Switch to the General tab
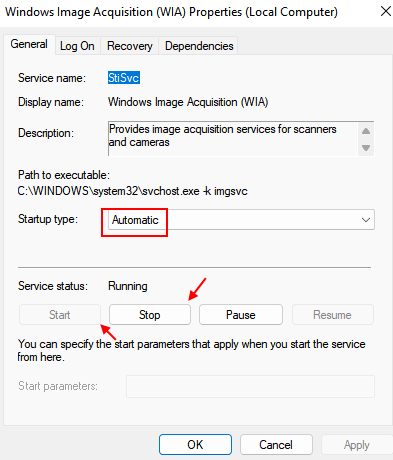Screen dimensions: 393x460 (29, 44)
